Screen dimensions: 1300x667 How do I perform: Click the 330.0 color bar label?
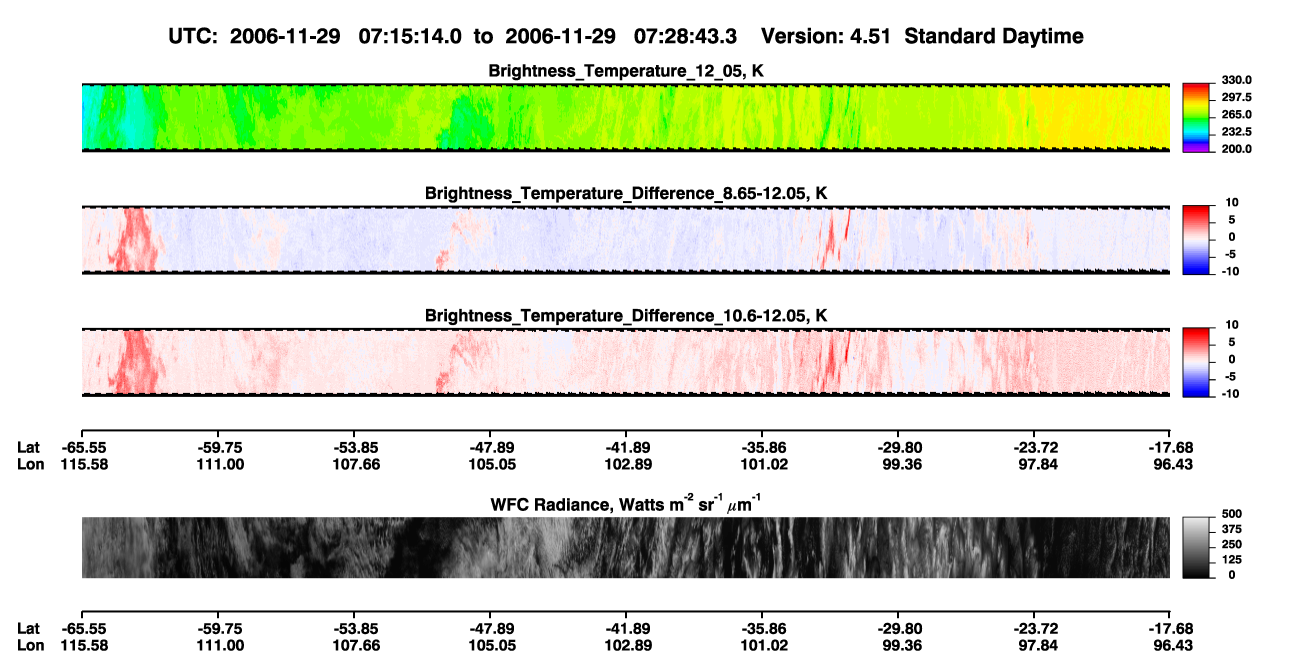click(x=1236, y=81)
